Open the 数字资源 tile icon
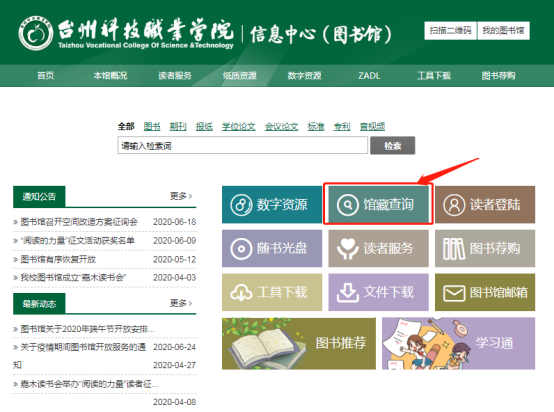 (x=241, y=205)
